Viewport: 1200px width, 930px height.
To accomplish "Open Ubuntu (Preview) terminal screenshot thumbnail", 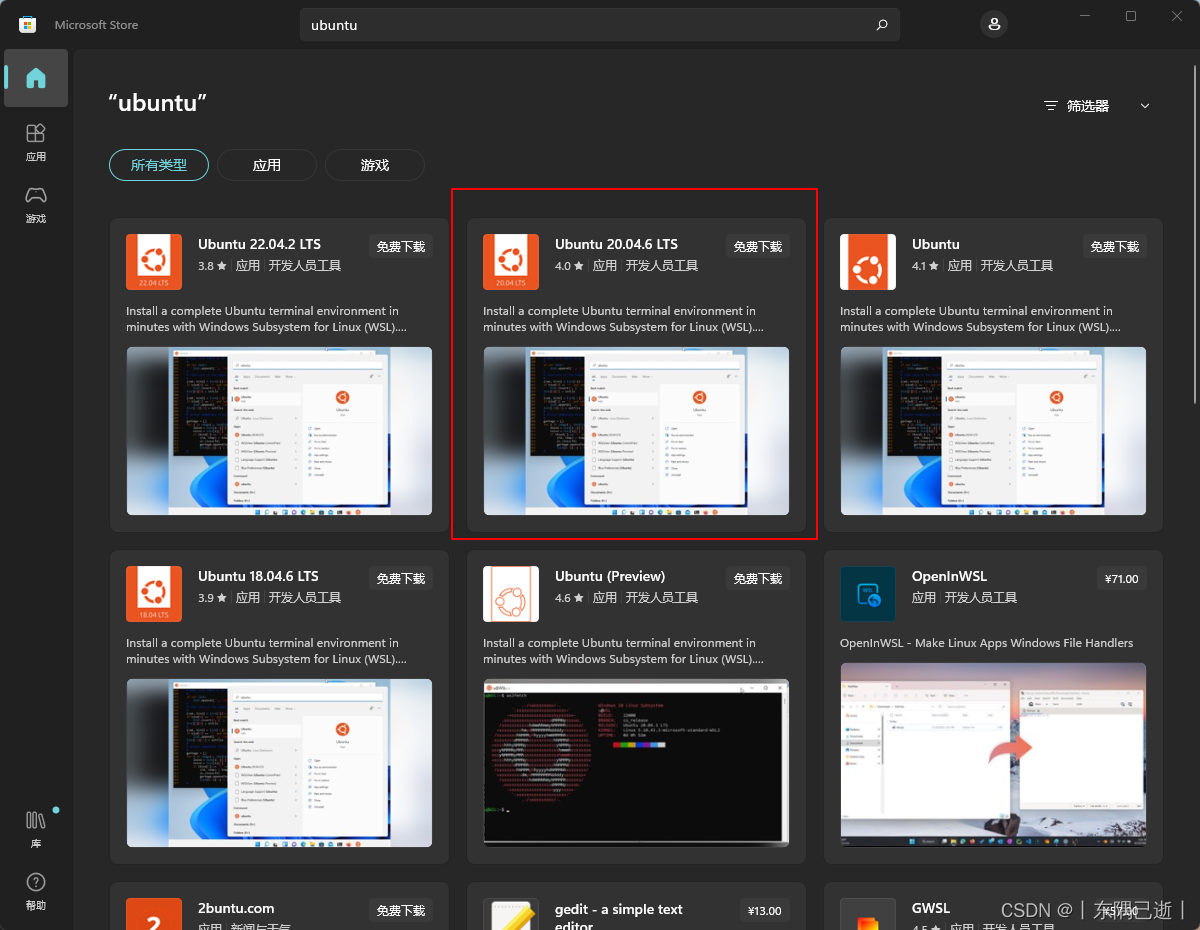I will [636, 763].
